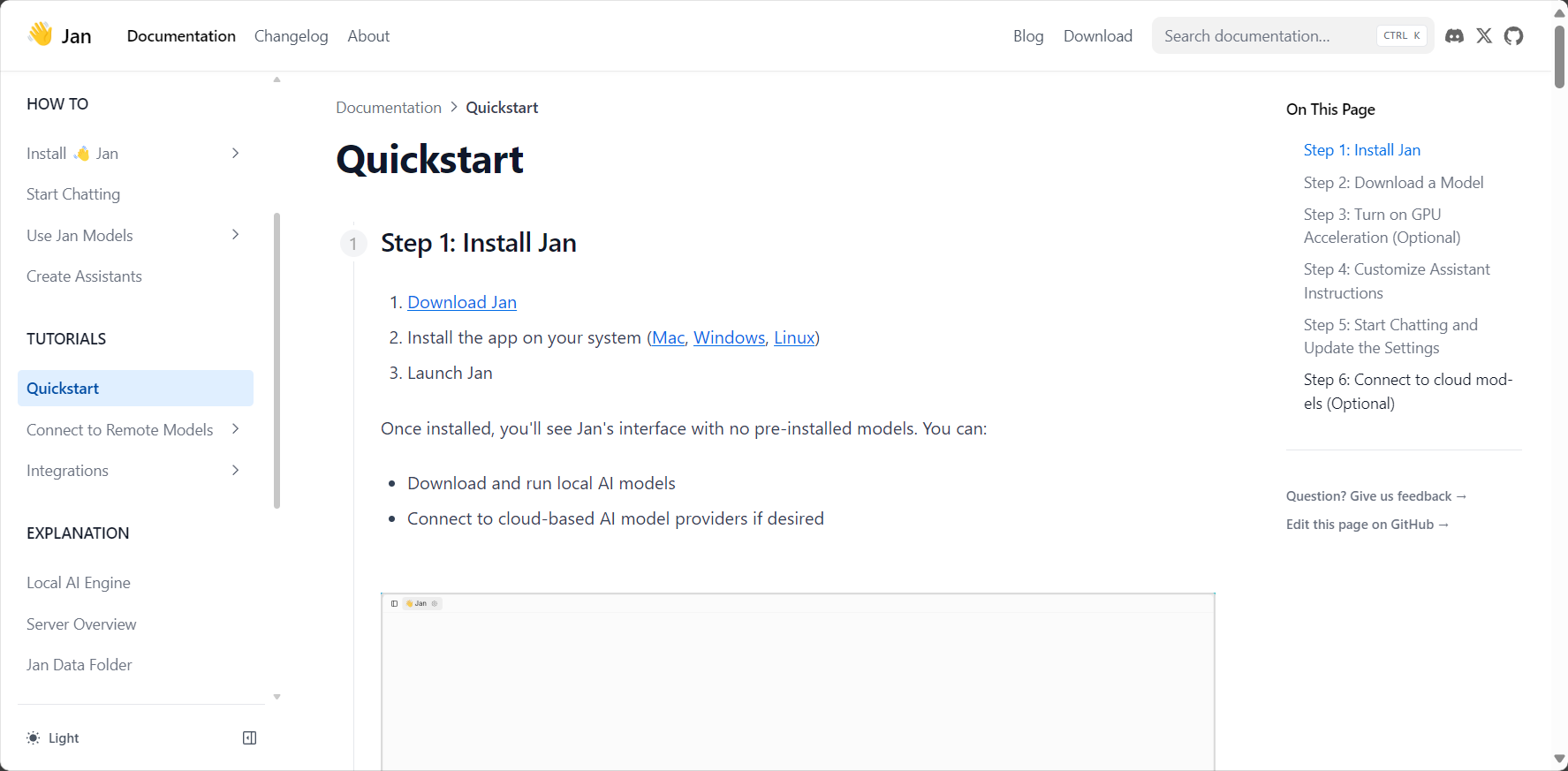Click Documentation in the breadcrumb

tap(389, 108)
